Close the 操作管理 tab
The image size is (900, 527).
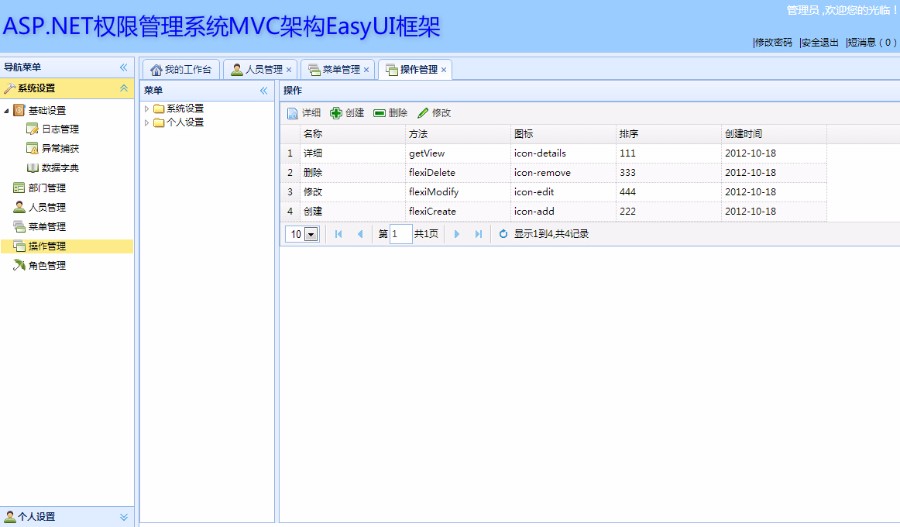[x=444, y=70]
